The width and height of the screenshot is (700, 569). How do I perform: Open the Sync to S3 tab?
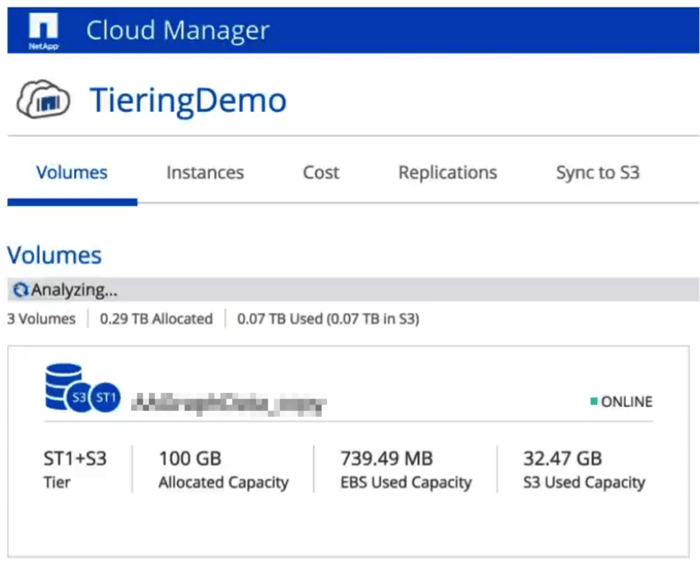(x=597, y=173)
